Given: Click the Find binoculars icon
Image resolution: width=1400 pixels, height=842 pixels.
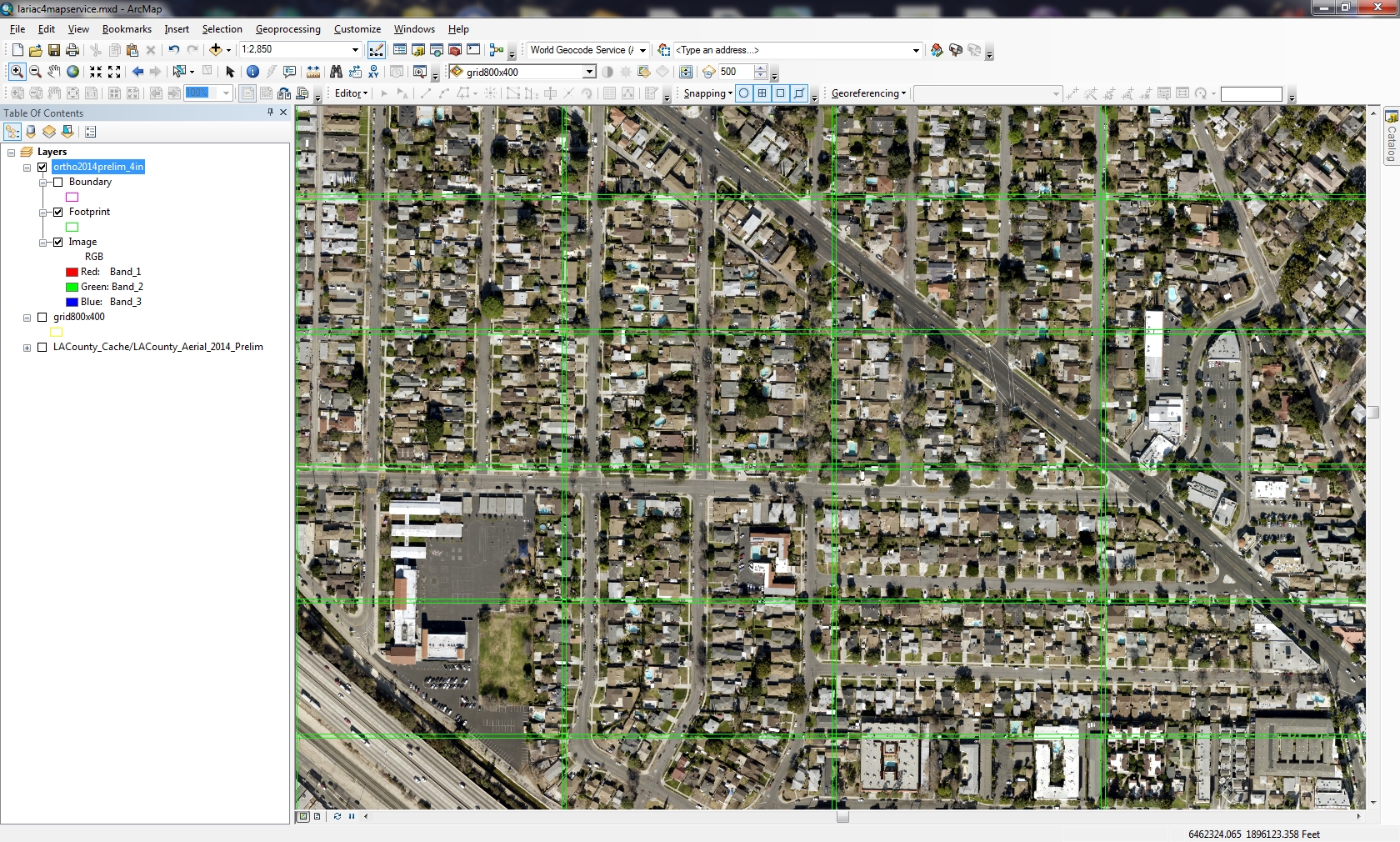Looking at the screenshot, I should (x=336, y=72).
